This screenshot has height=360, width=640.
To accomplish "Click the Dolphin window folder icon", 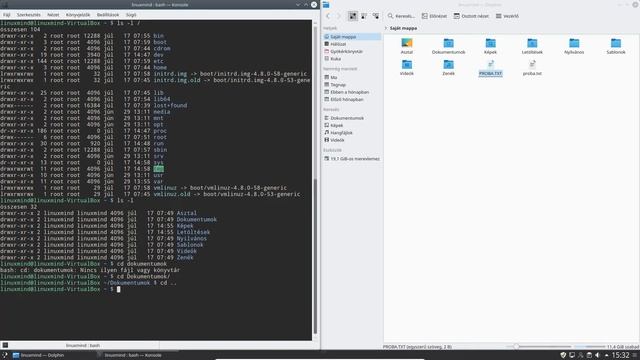I will click(x=326, y=4).
